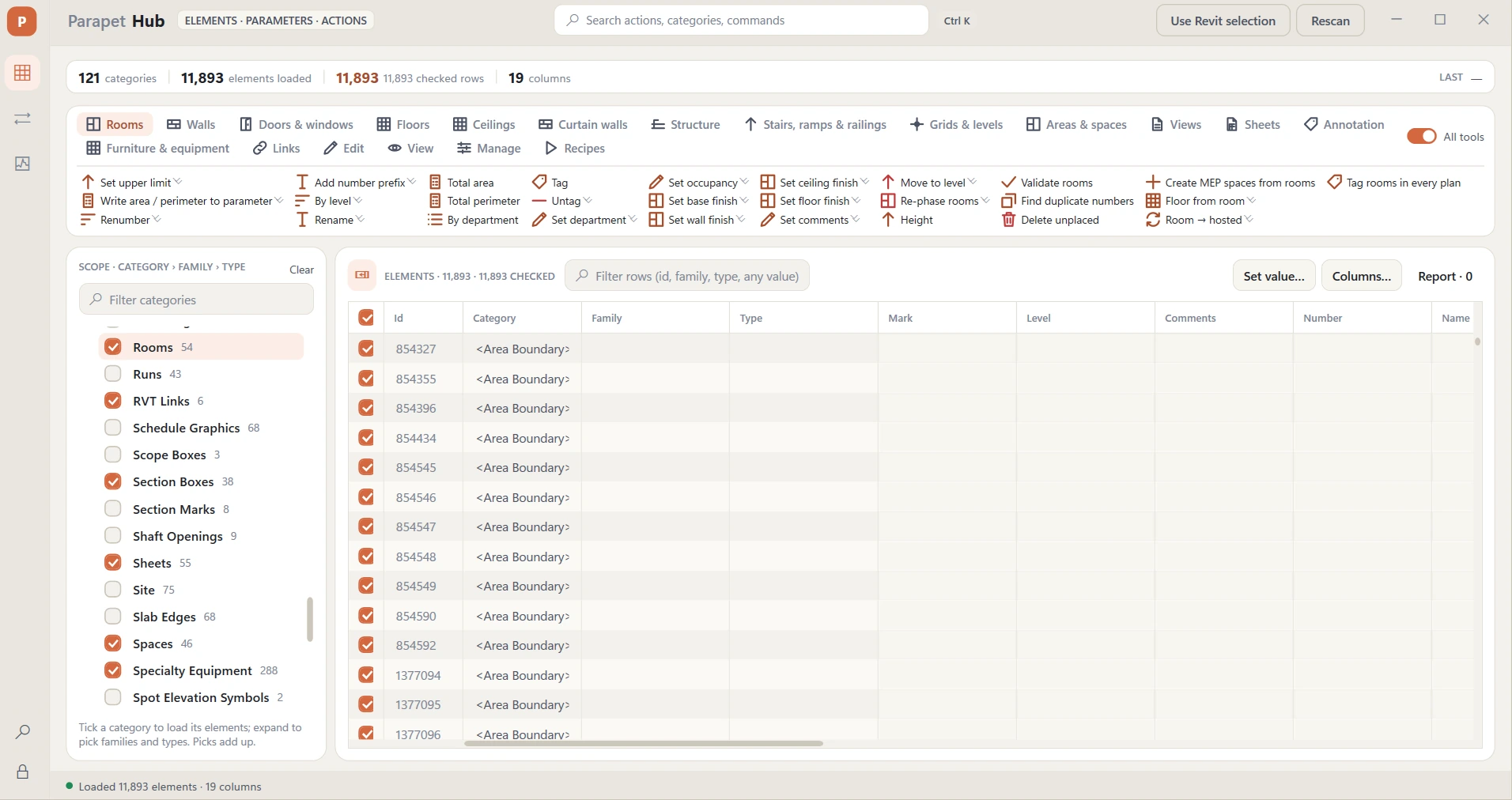
Task: Click the Filter categories input field
Action: point(196,300)
